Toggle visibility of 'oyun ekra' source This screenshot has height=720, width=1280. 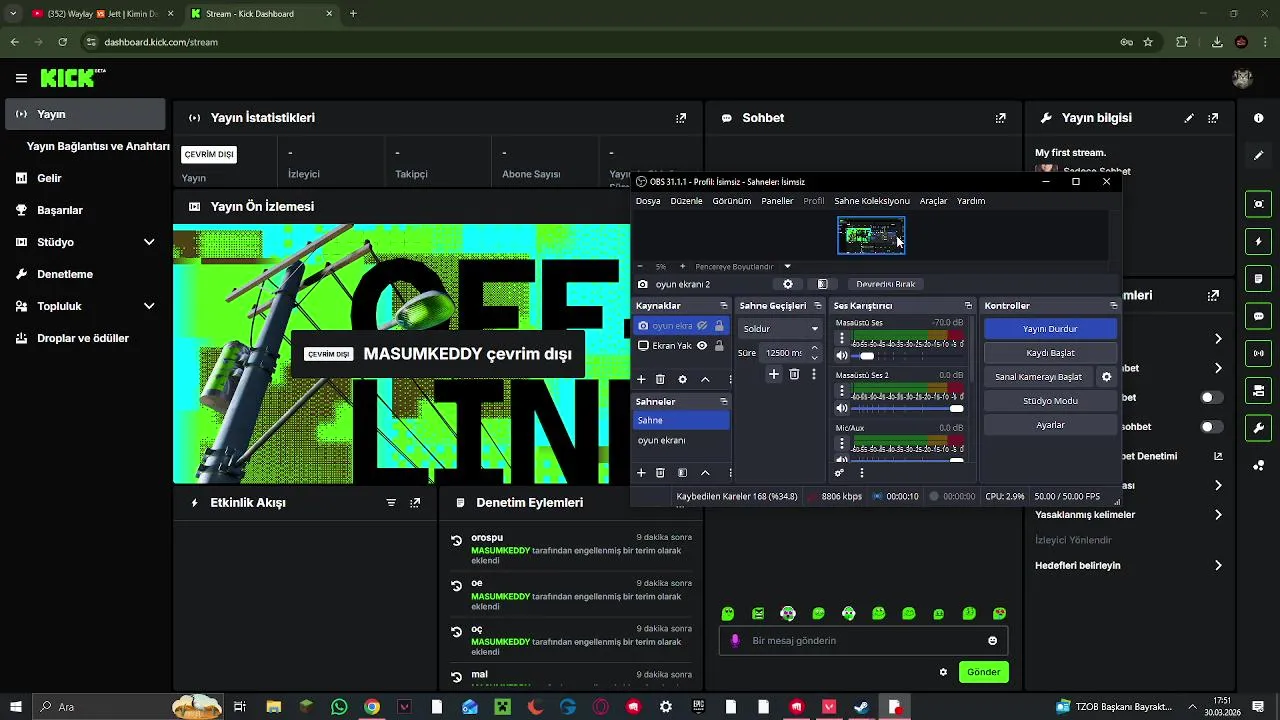[702, 326]
